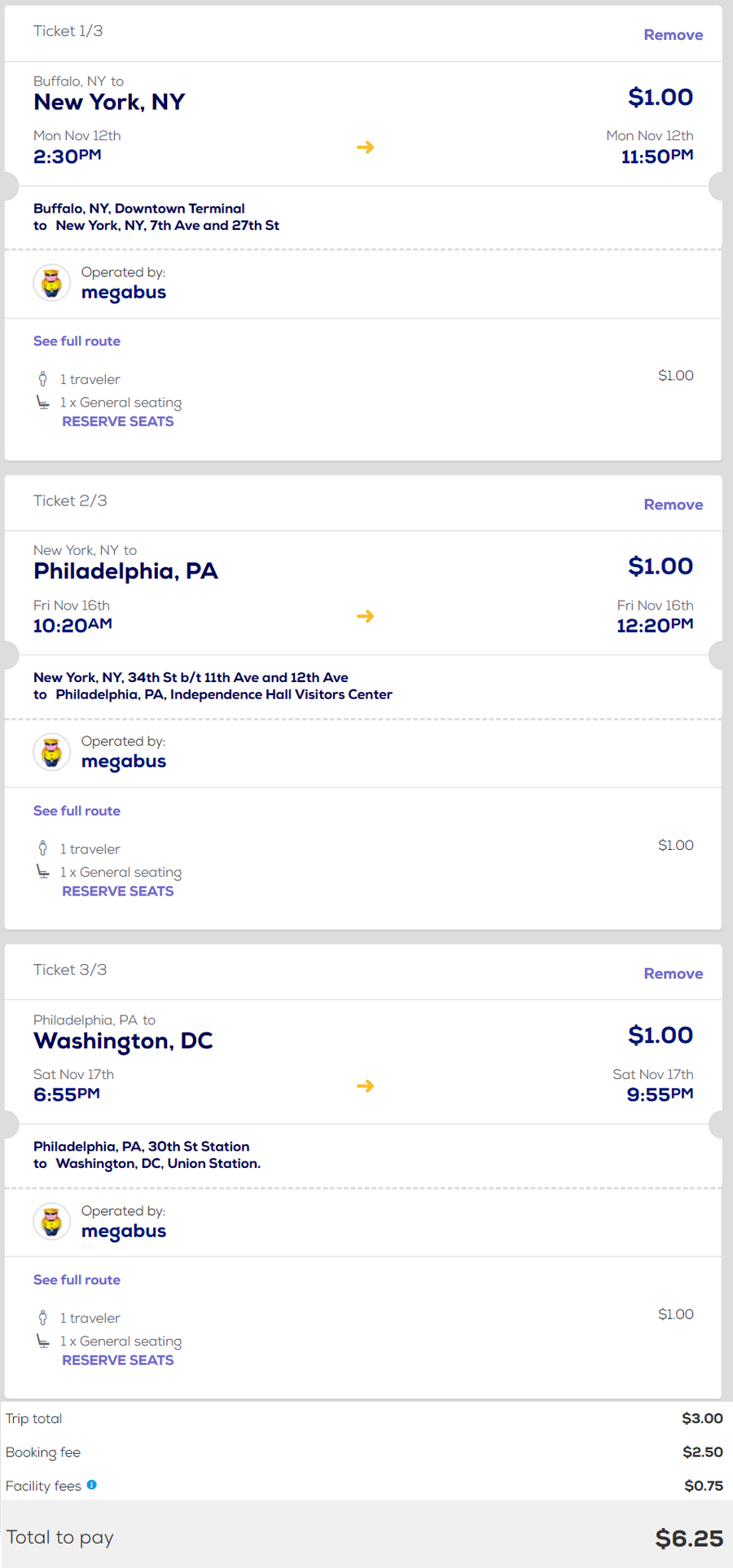Viewport: 733px width, 1568px height.
Task: Expand See full route for Washington trip
Action: click(77, 1280)
